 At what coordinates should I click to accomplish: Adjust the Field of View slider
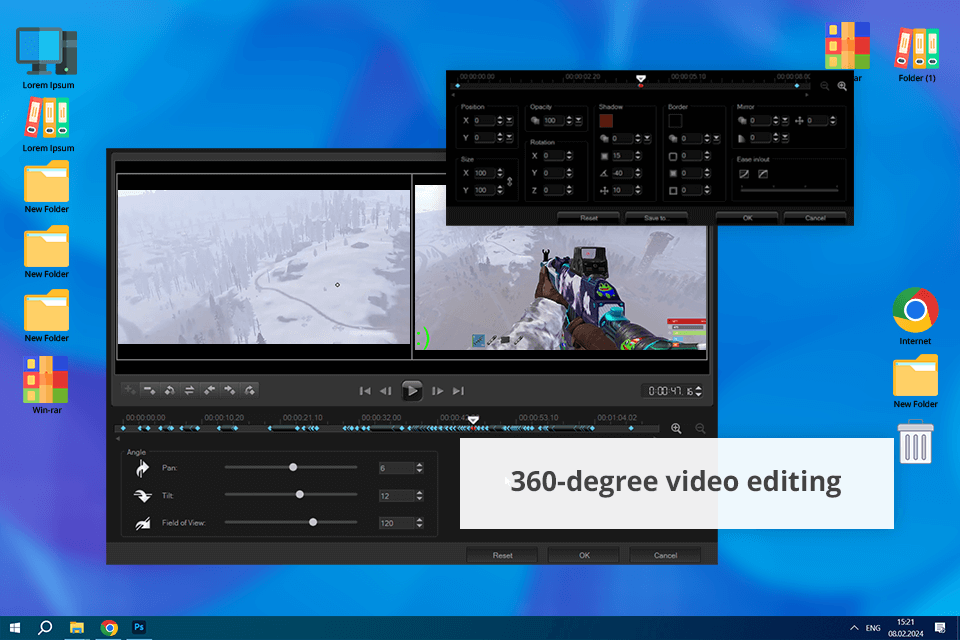tap(313, 522)
